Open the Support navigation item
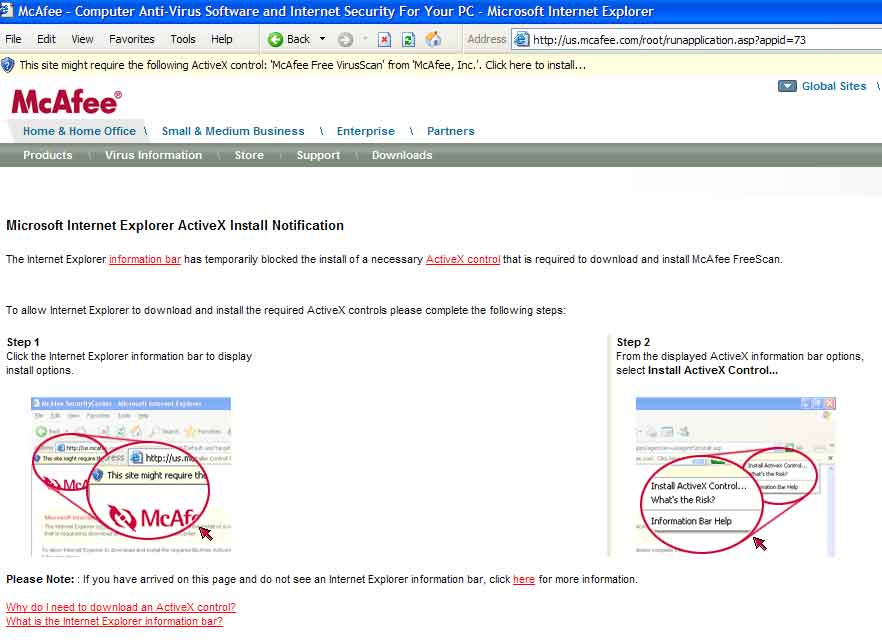 pos(318,155)
